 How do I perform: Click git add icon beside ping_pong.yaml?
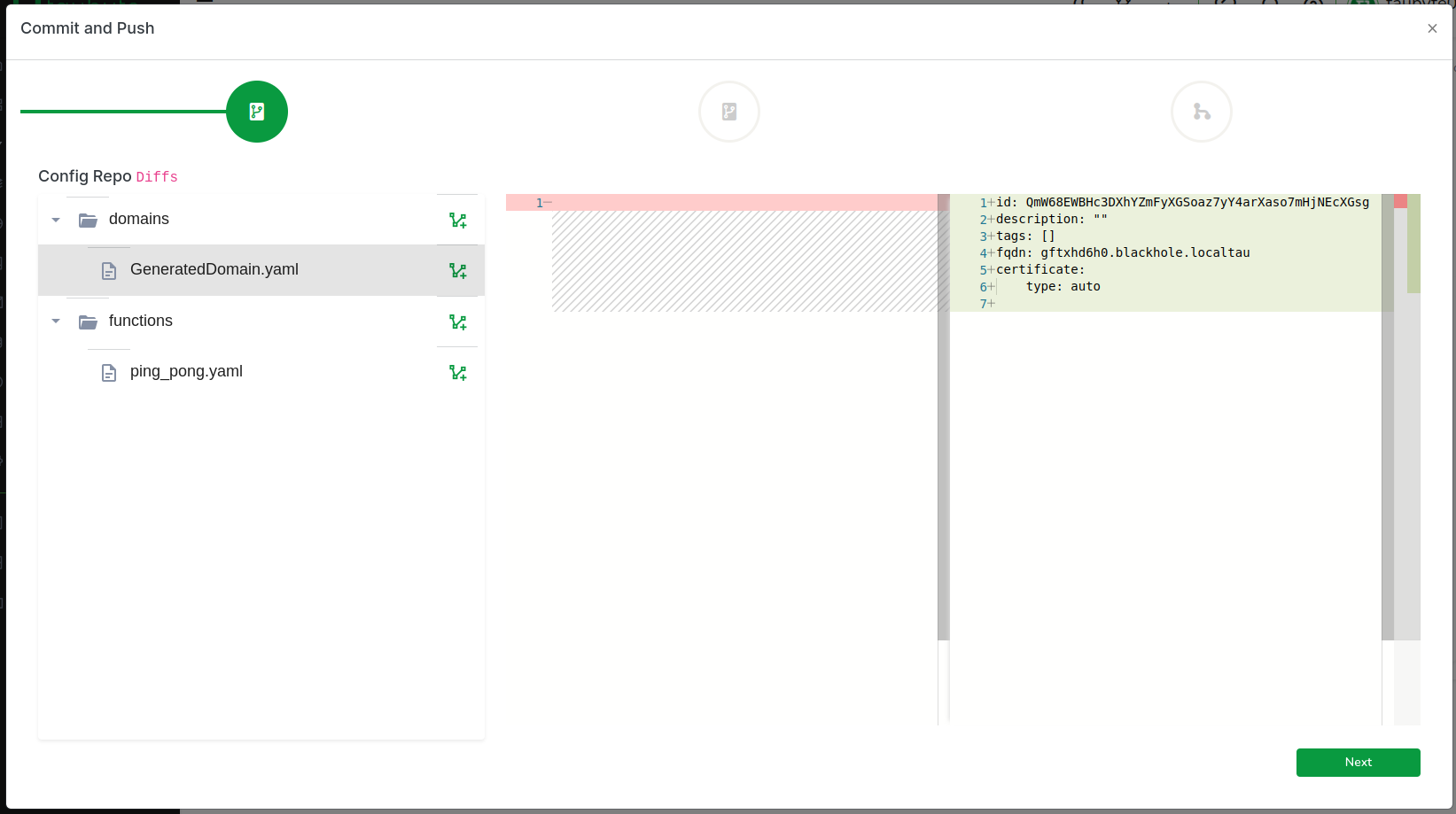pyautogui.click(x=457, y=372)
